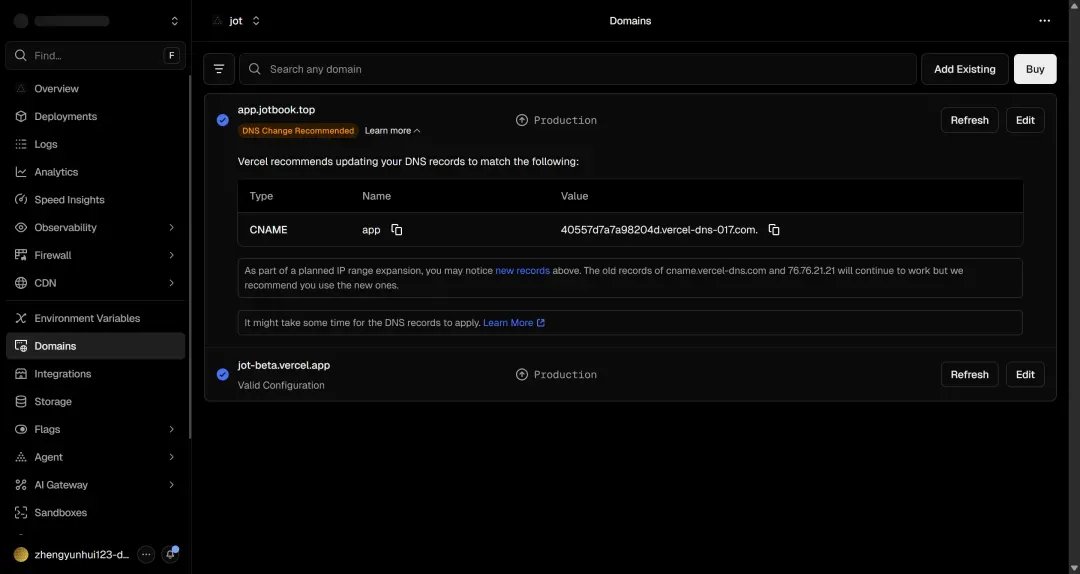This screenshot has width=1080, height=574.
Task: Open the zhengyunhui123 account profile
Action: click(x=72, y=554)
